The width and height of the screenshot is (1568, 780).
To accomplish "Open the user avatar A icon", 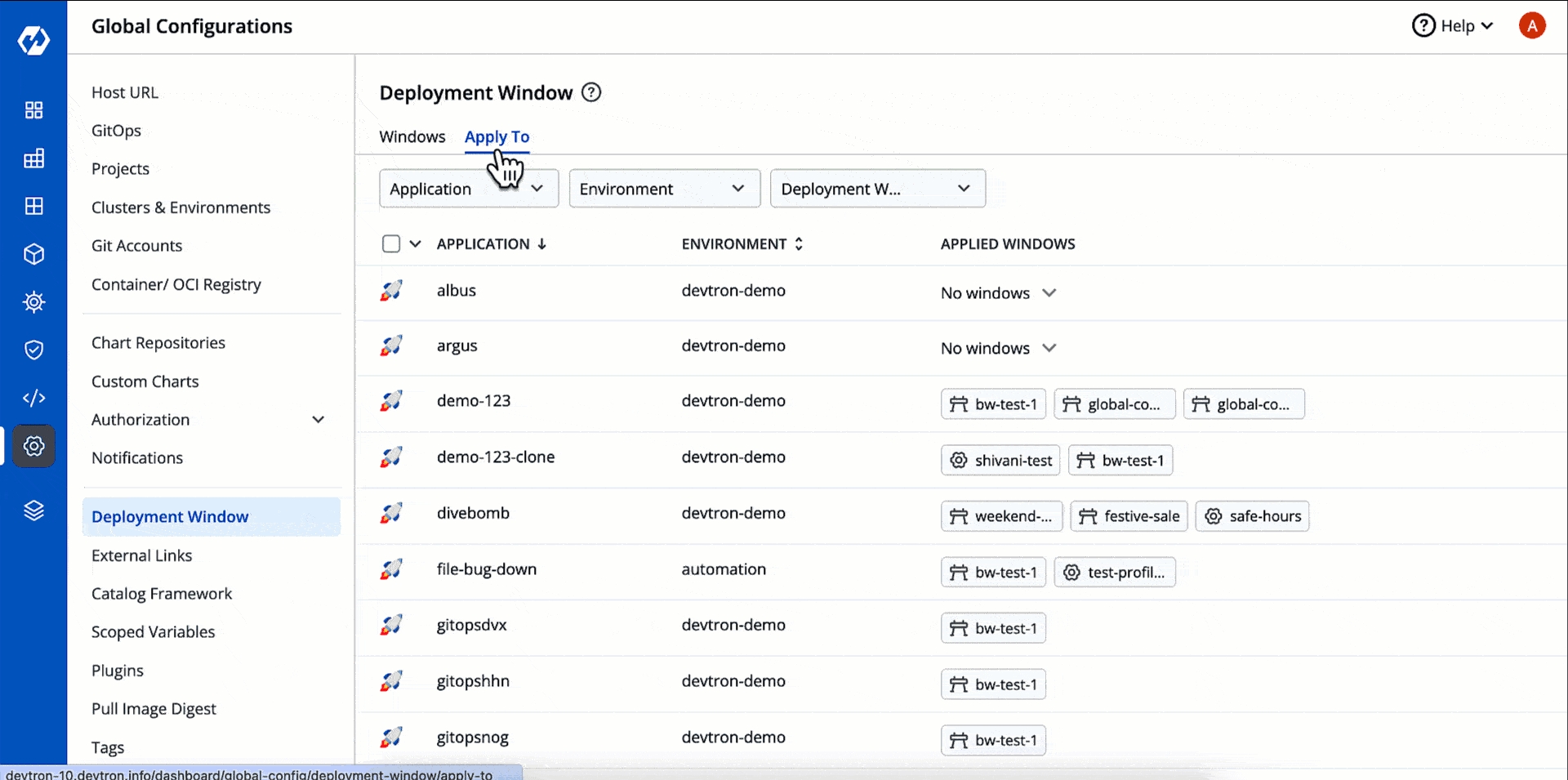I will coord(1532,26).
